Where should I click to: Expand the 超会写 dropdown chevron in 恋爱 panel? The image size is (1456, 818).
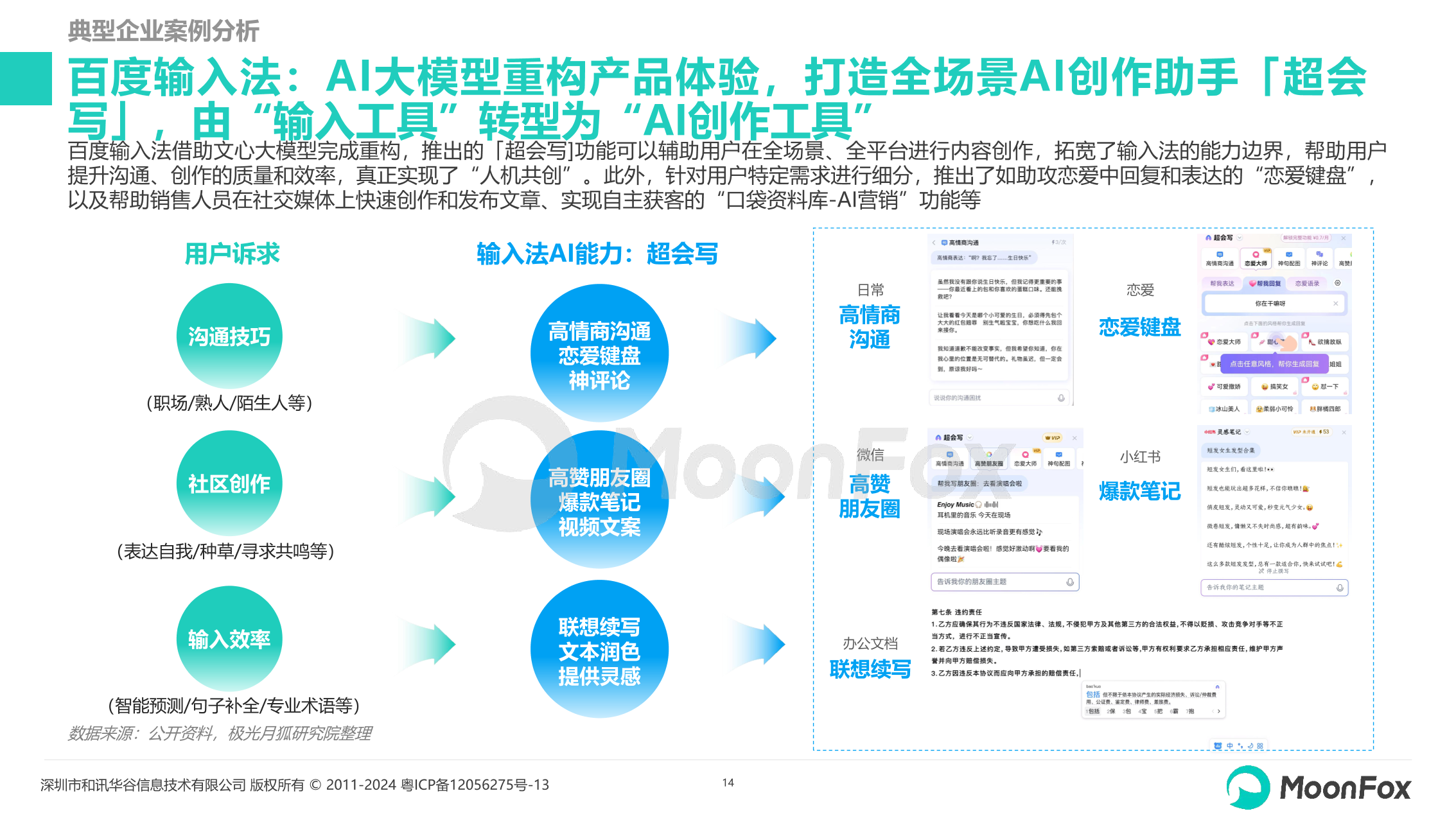tap(1240, 238)
